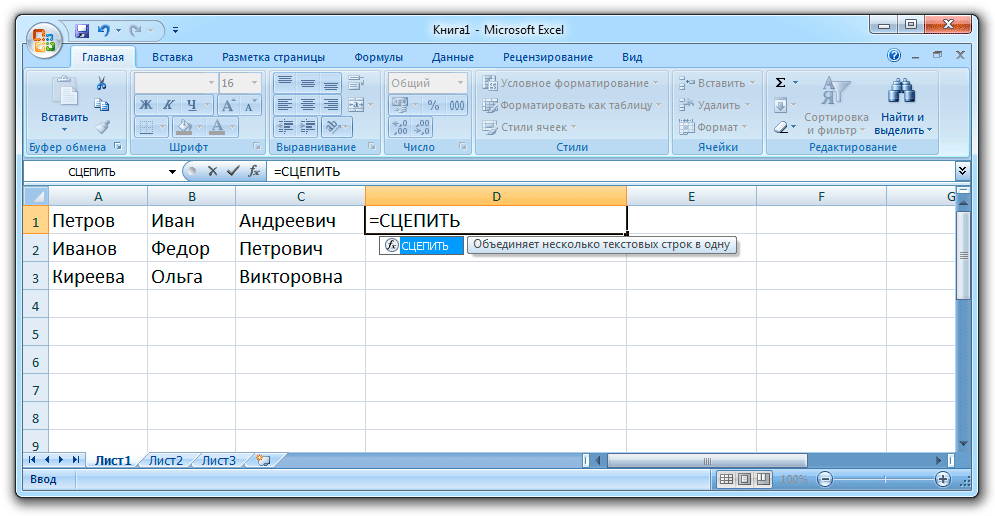995x516 pixels.
Task: Apply thousands separator 000 format
Action: tap(457, 105)
